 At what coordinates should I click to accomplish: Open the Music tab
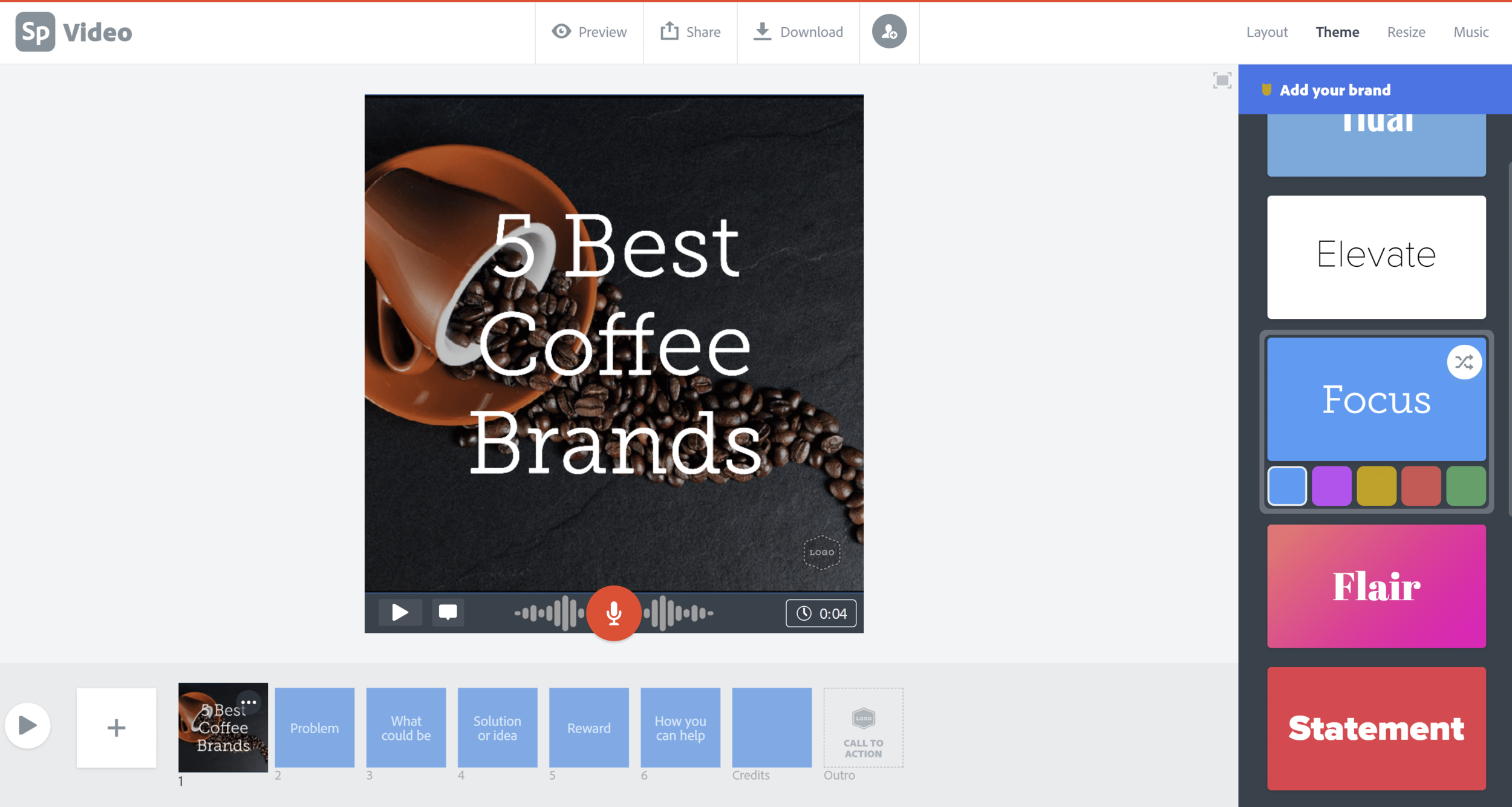pos(1470,32)
